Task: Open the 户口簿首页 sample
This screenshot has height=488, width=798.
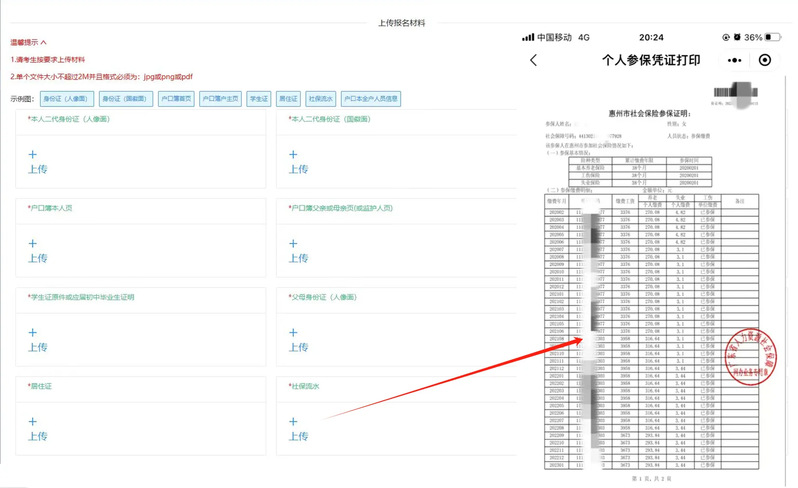Action: click(x=176, y=99)
